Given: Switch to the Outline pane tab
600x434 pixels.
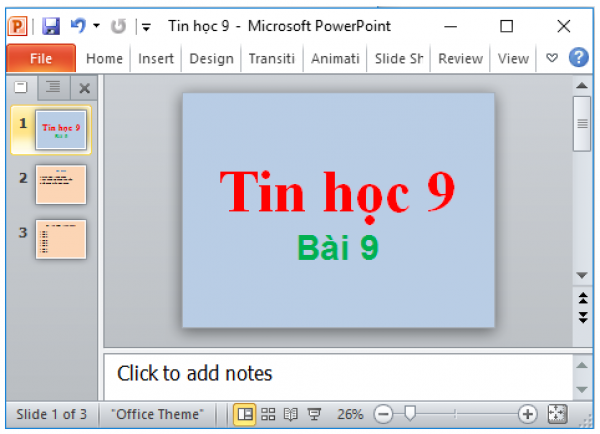Looking at the screenshot, I should 53,88.
